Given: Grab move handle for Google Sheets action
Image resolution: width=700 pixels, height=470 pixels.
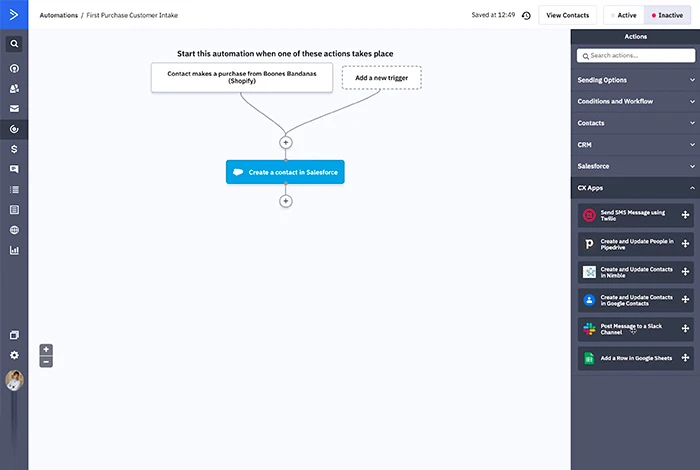Looking at the screenshot, I should pyautogui.click(x=685, y=358).
